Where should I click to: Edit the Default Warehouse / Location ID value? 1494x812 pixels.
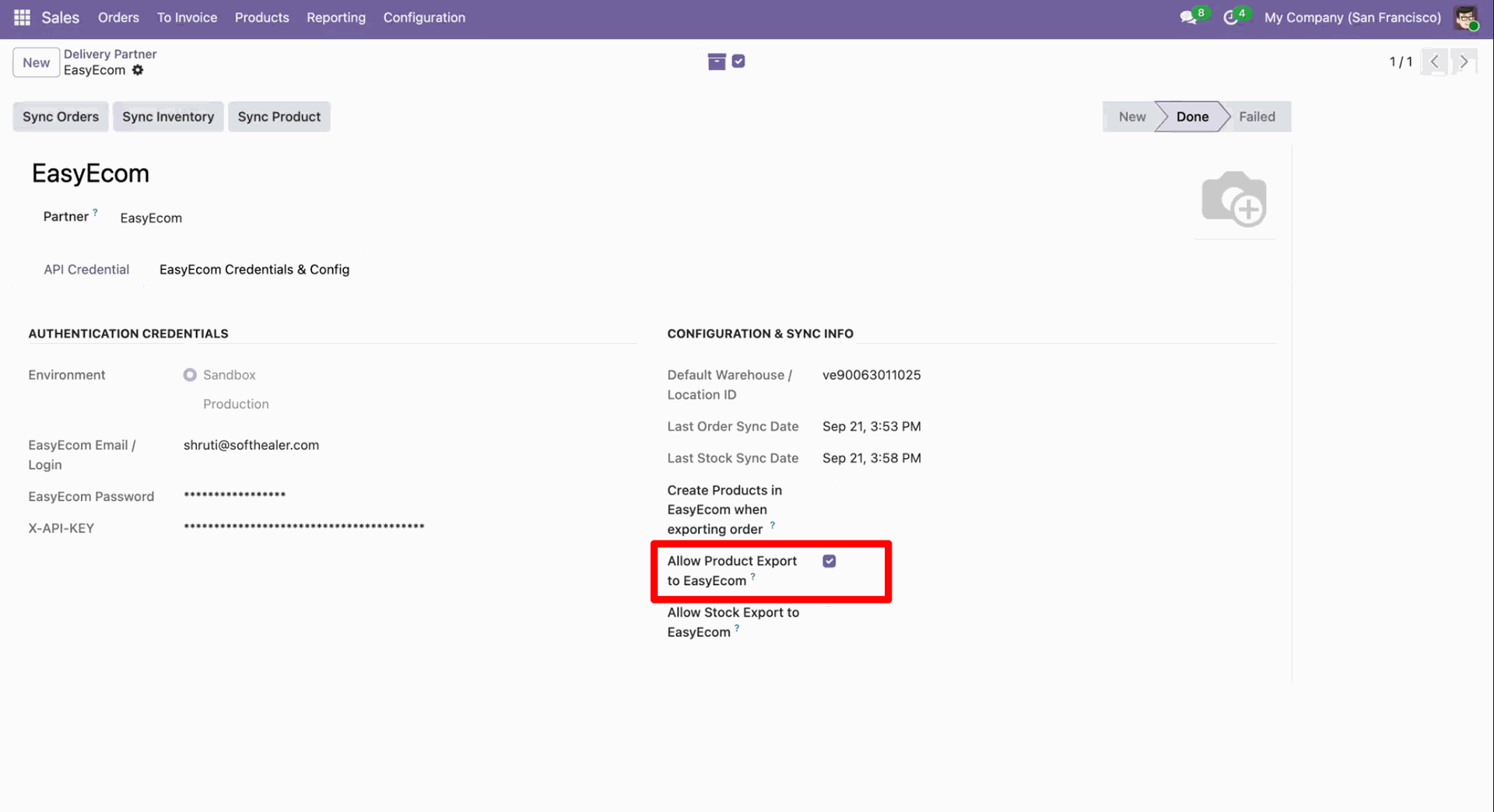click(x=871, y=375)
